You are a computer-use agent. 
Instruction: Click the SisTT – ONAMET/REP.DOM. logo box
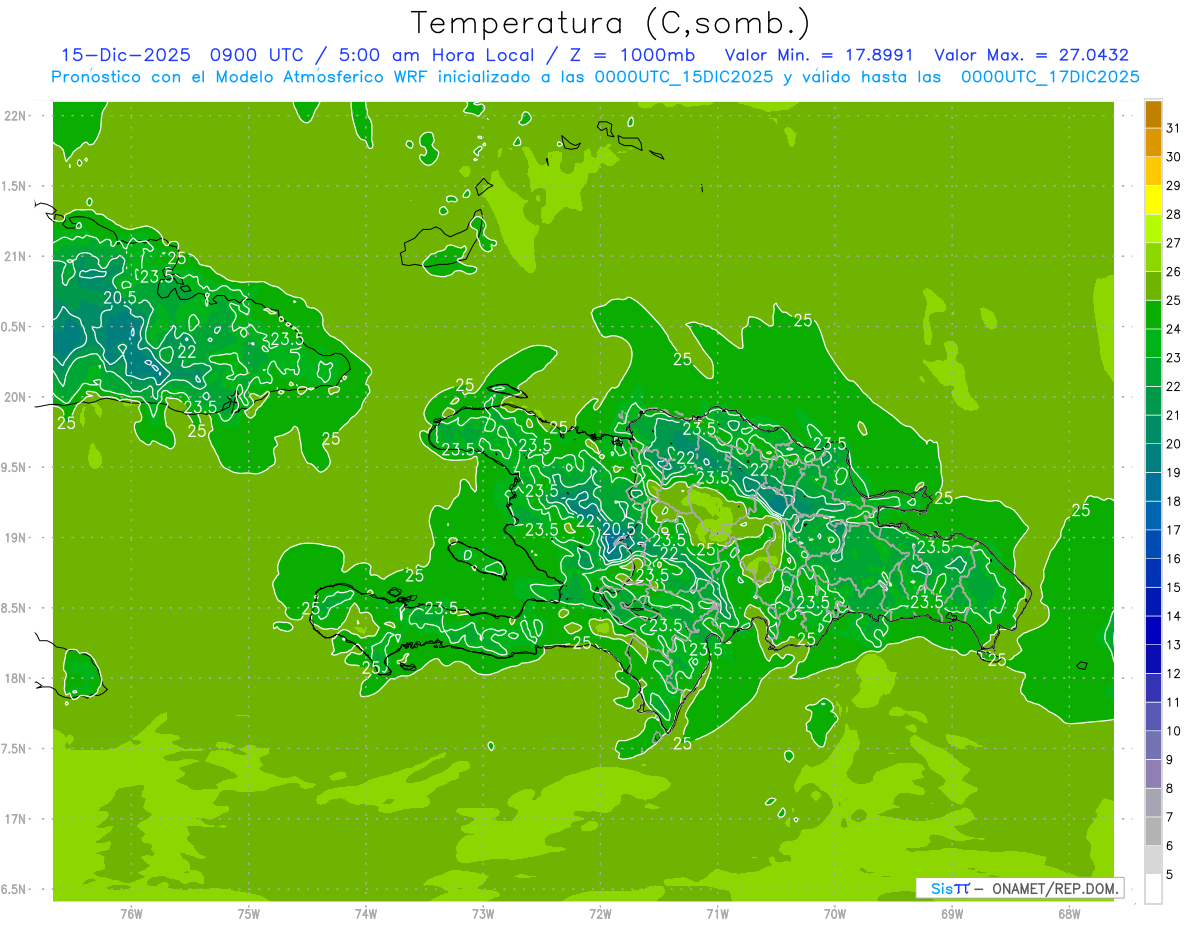coord(1019,888)
